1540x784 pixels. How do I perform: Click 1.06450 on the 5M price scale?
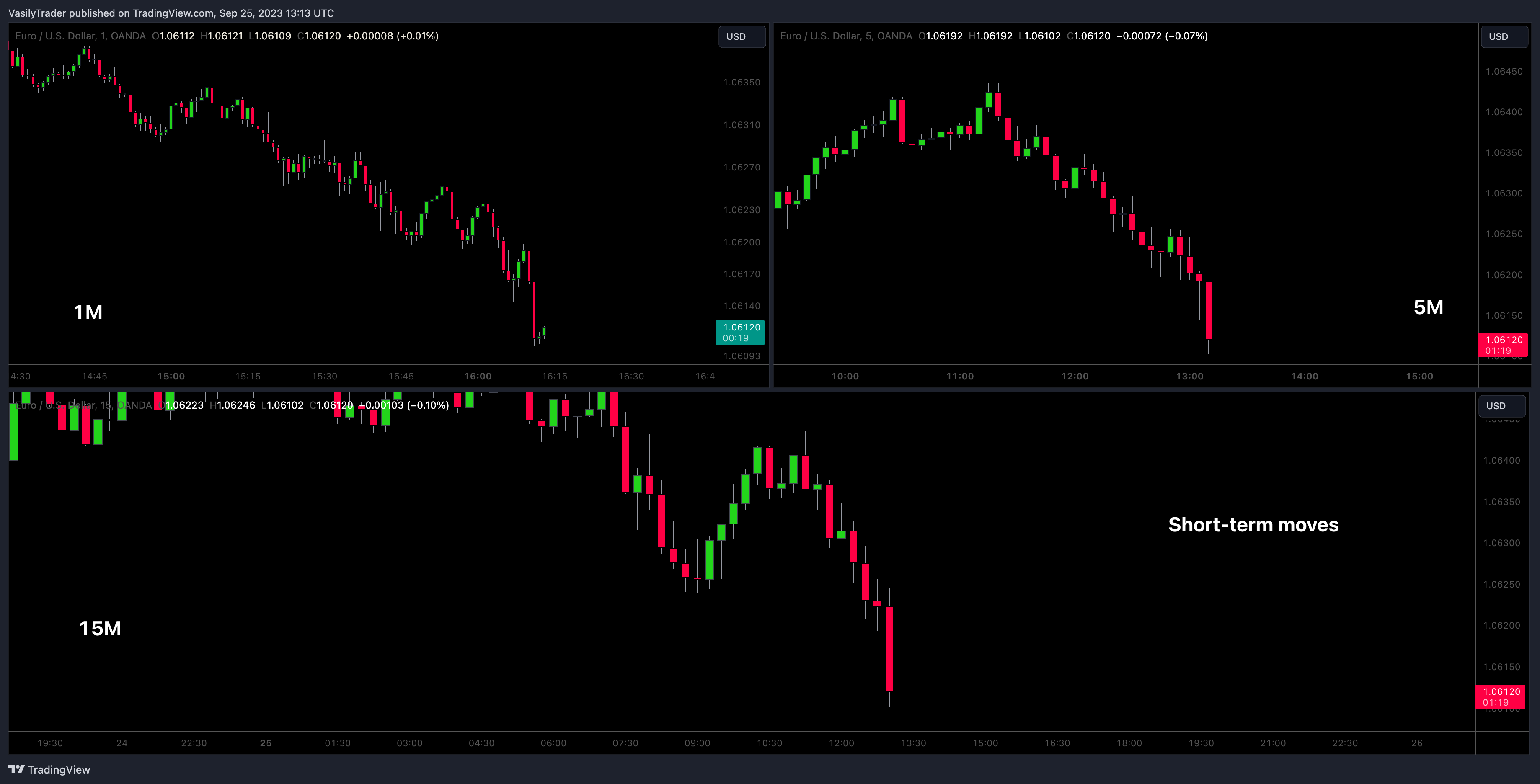pyautogui.click(x=1504, y=72)
